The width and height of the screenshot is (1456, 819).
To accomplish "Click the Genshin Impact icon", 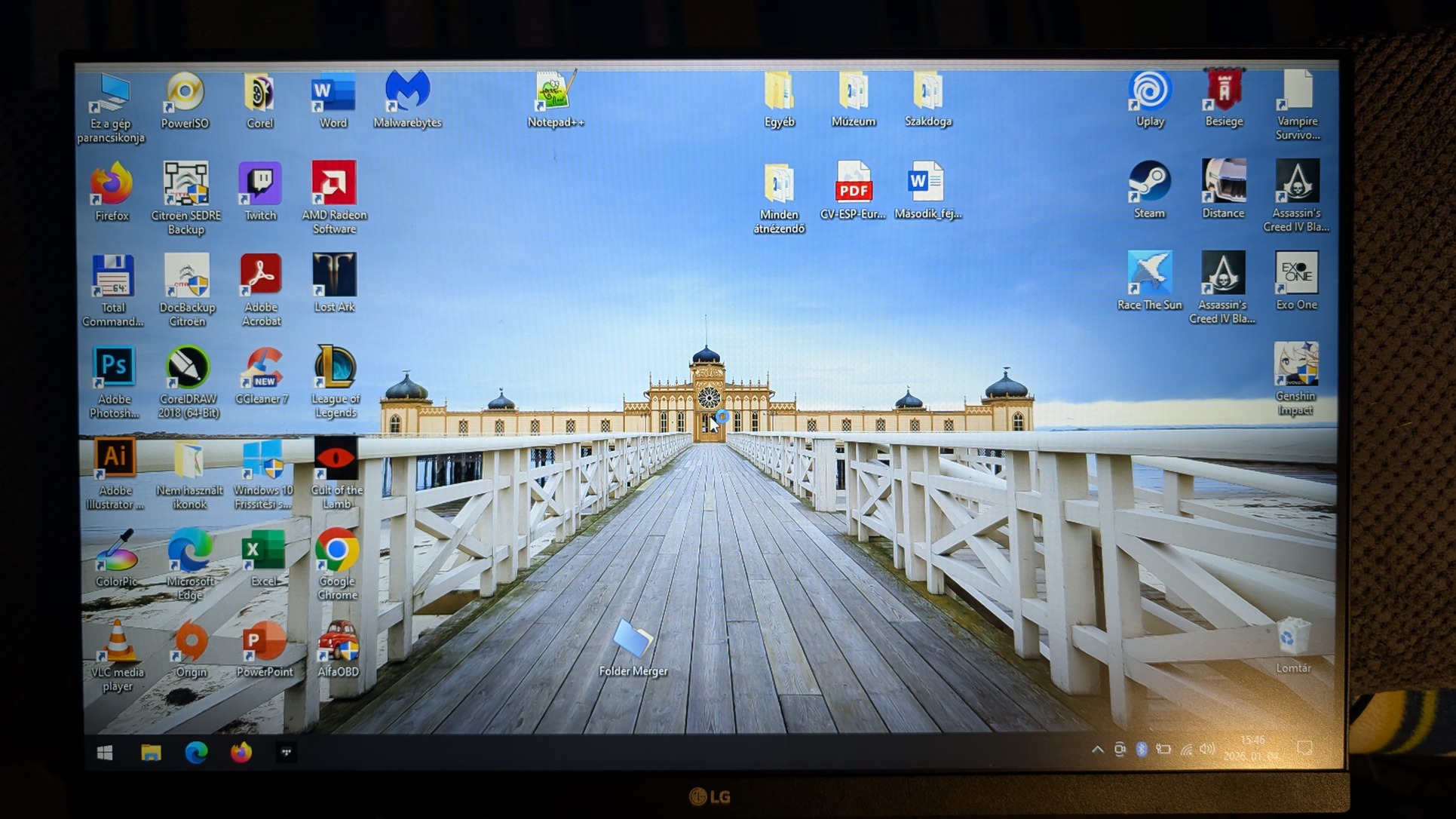I will pyautogui.click(x=1295, y=366).
